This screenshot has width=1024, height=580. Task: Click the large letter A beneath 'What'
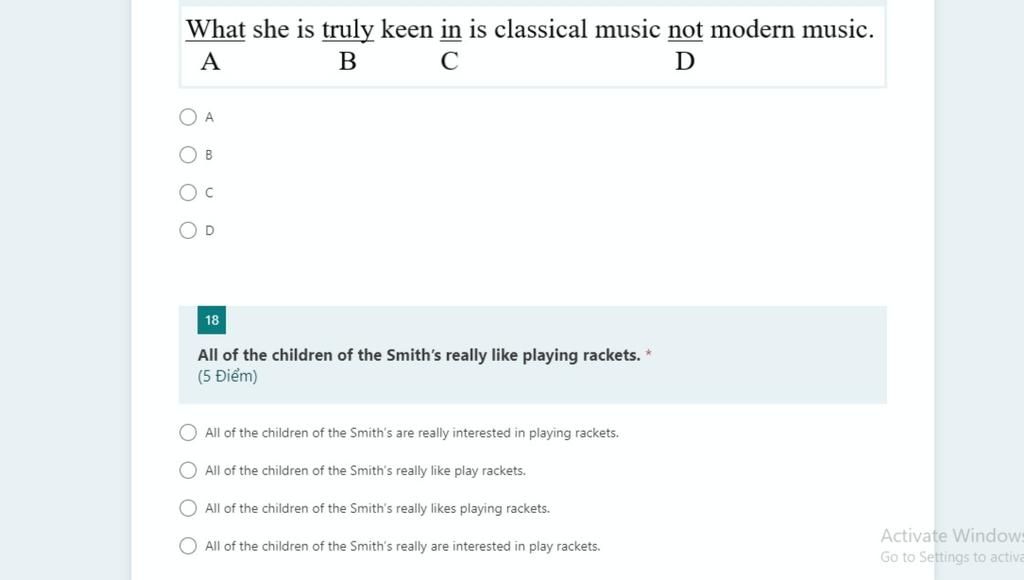click(210, 61)
